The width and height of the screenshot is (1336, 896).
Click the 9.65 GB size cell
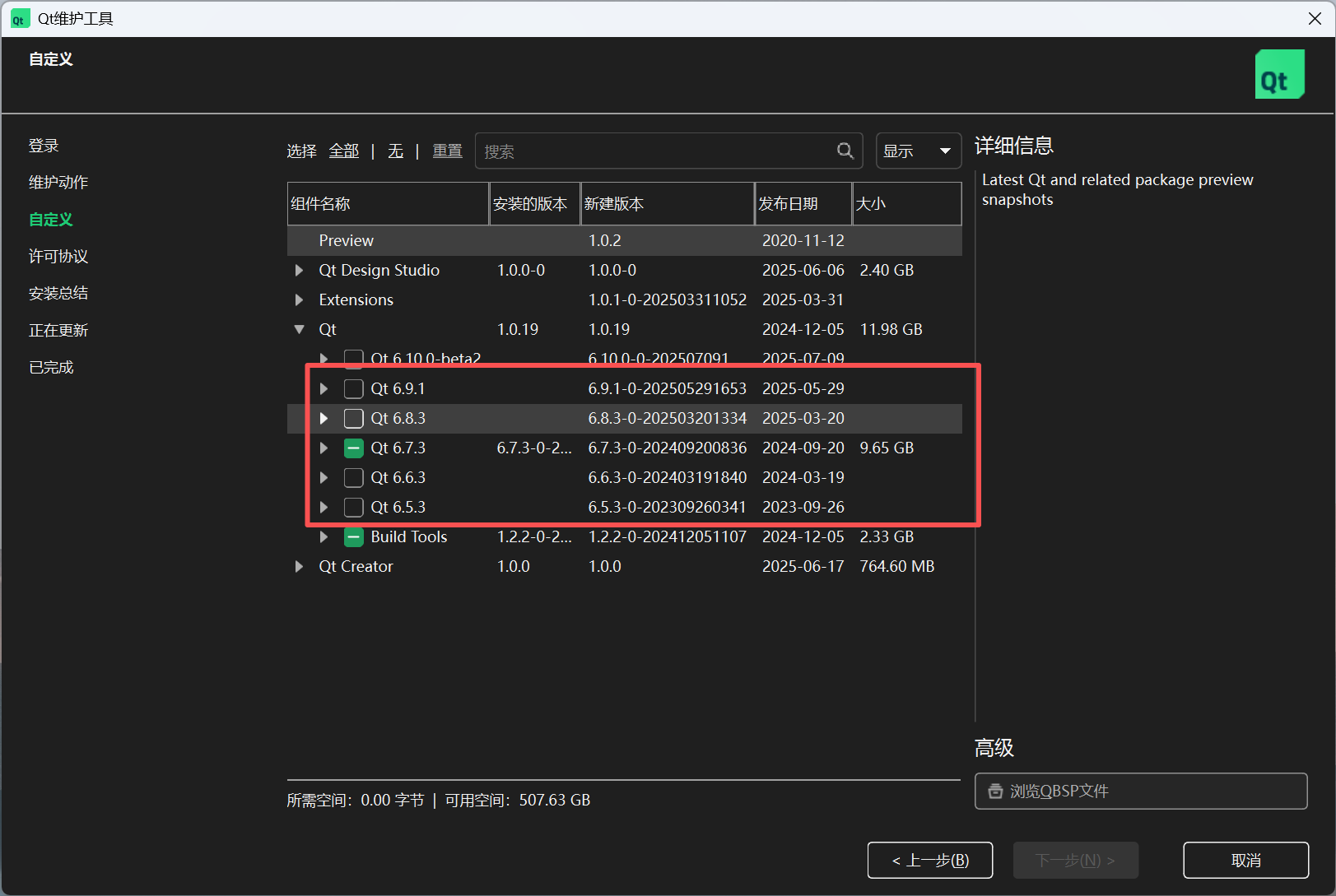(887, 448)
